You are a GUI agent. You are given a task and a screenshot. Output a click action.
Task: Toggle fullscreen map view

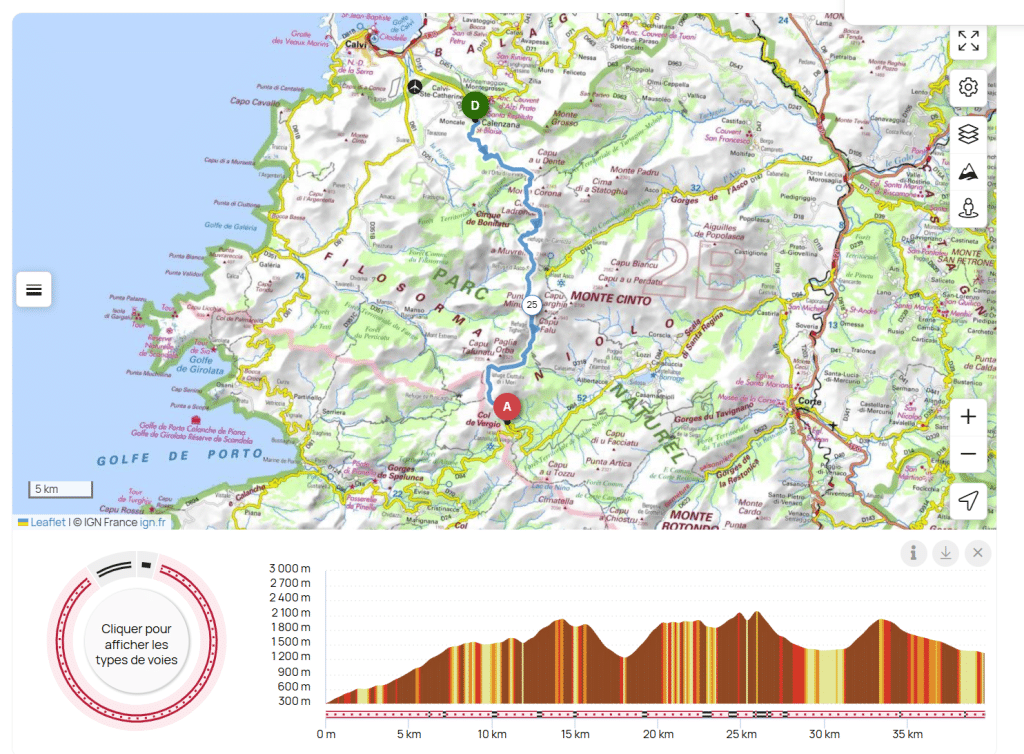click(968, 41)
